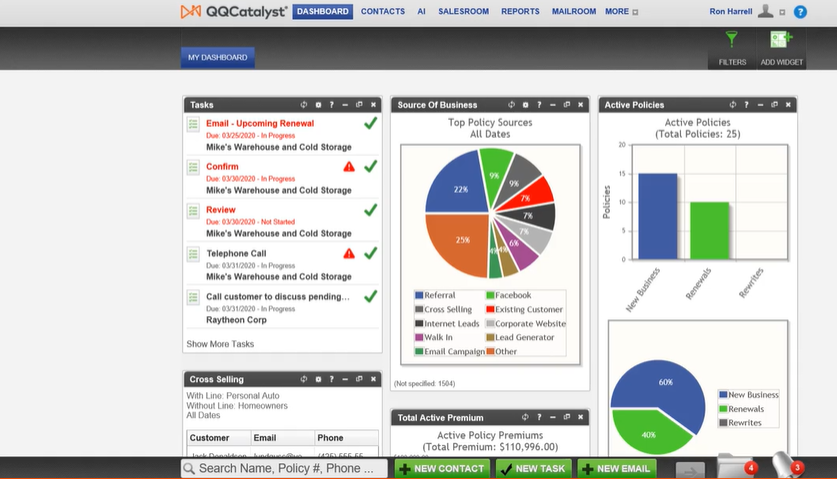
Task: Click the Add Widget icon
Action: [781, 40]
